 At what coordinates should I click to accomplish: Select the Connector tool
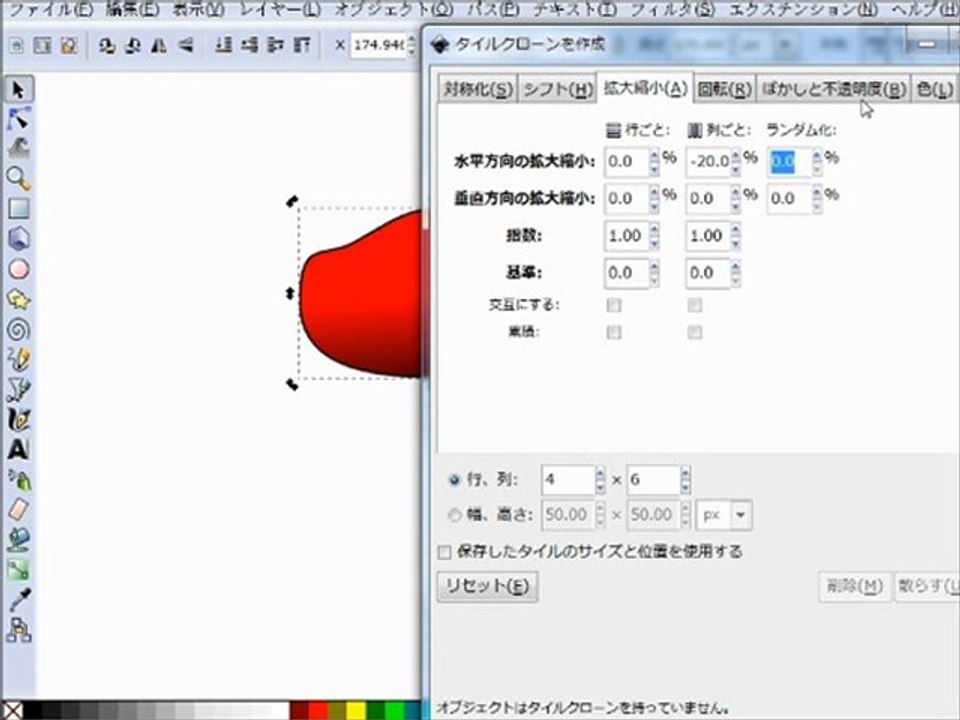point(18,629)
